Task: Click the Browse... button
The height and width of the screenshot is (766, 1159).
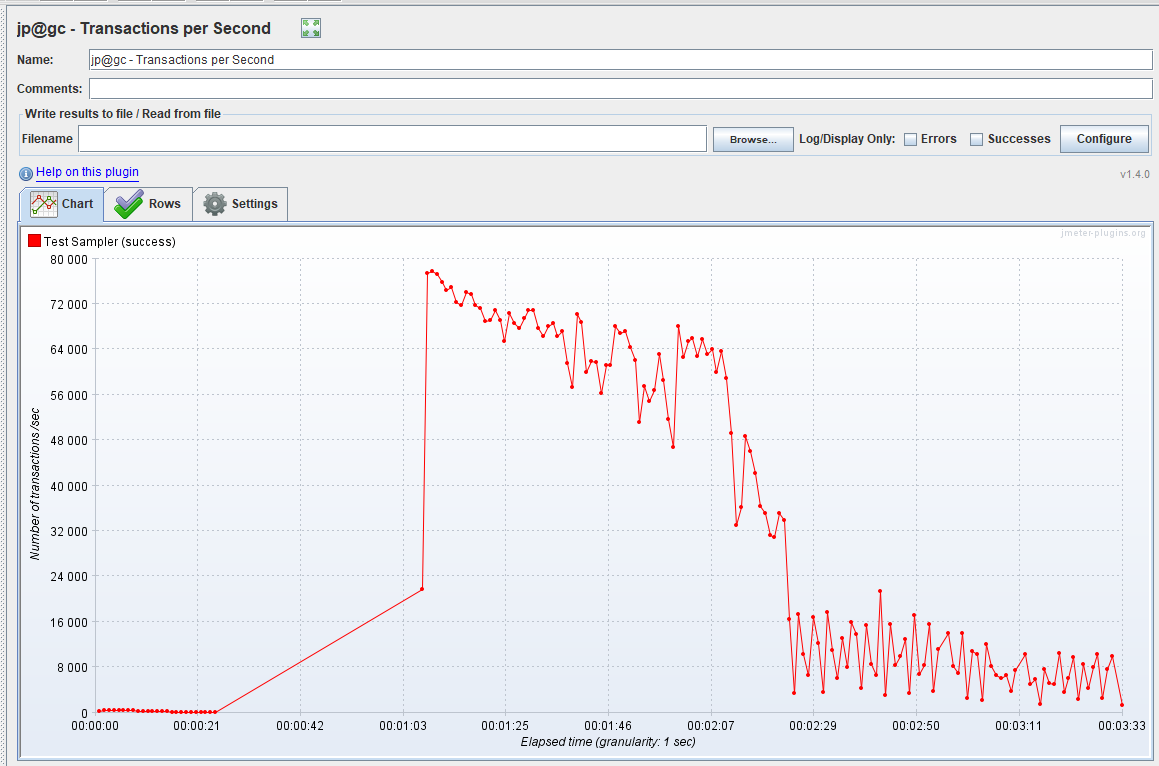Action: (752, 139)
